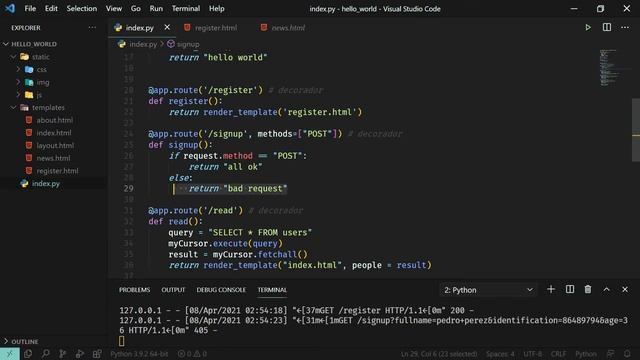Screen dimensions: 640x360
Task: Open the Selection menu
Action: point(82,9)
